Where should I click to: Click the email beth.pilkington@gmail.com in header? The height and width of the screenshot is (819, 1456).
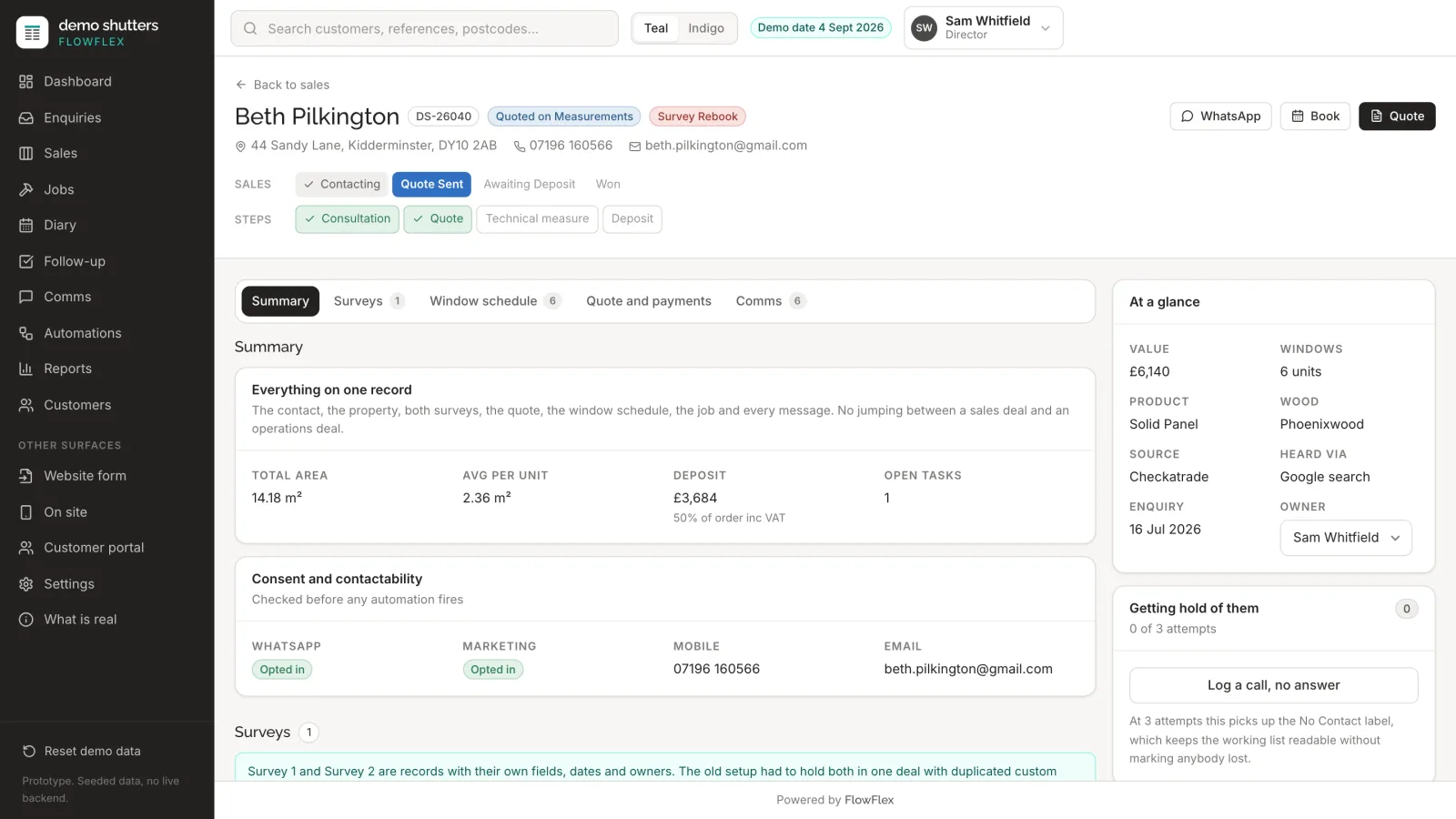(718, 146)
